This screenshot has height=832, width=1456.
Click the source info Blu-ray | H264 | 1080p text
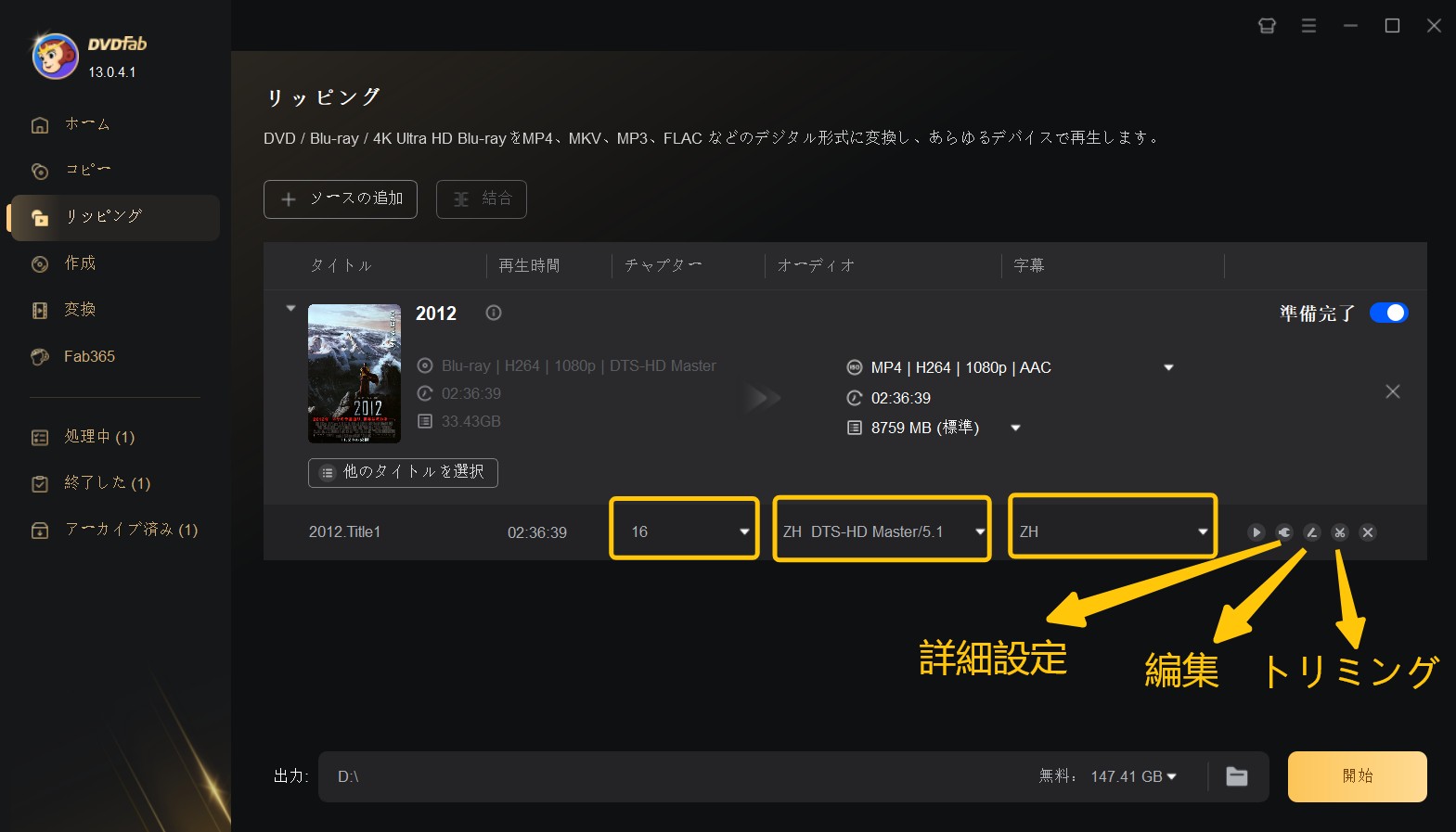tap(579, 366)
